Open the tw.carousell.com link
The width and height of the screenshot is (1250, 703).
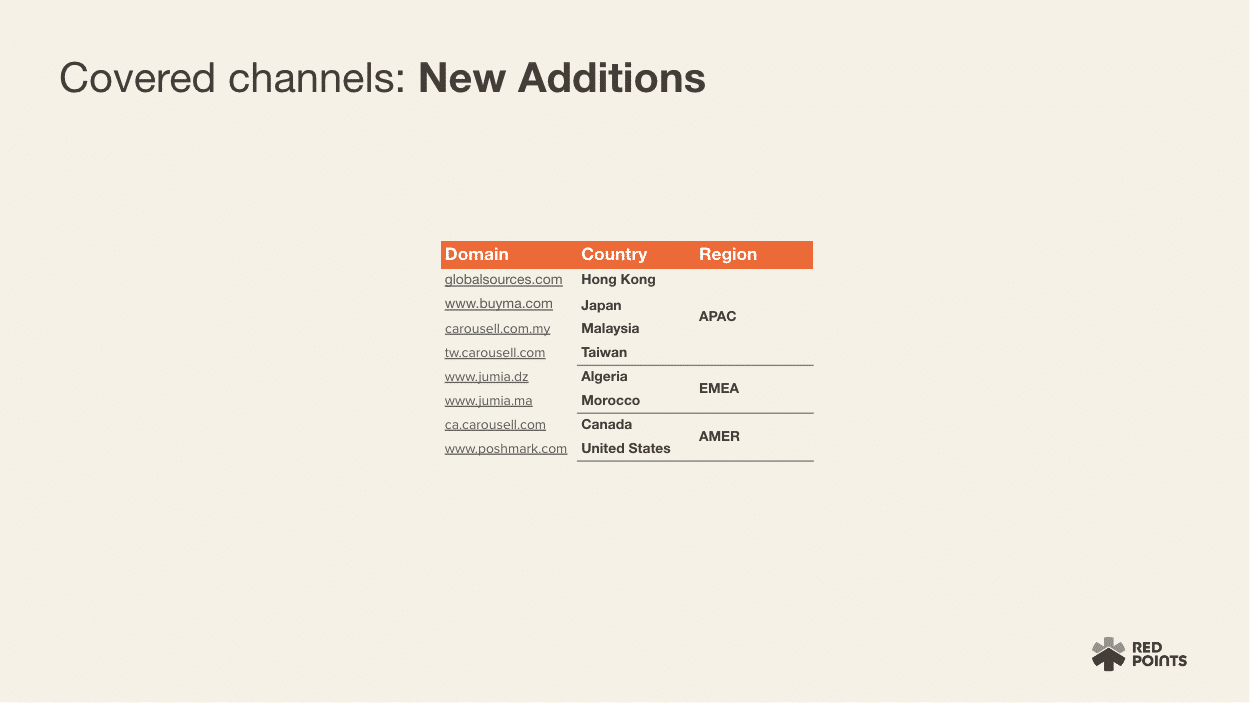tap(495, 353)
